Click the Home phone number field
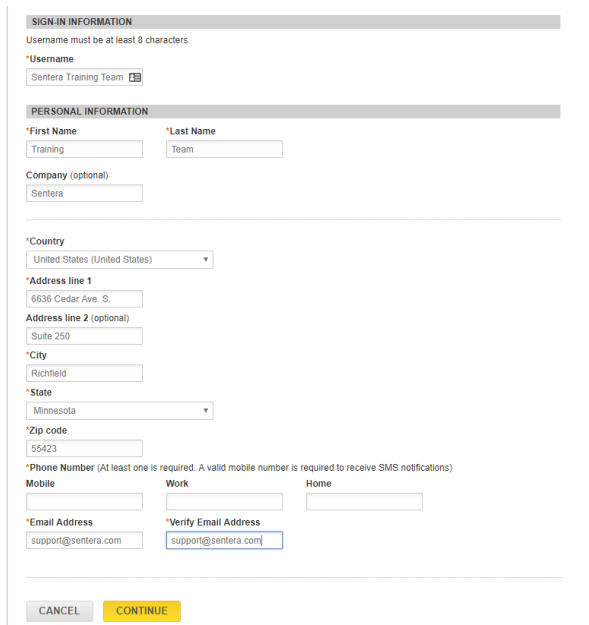The width and height of the screenshot is (589, 625). [x=364, y=501]
